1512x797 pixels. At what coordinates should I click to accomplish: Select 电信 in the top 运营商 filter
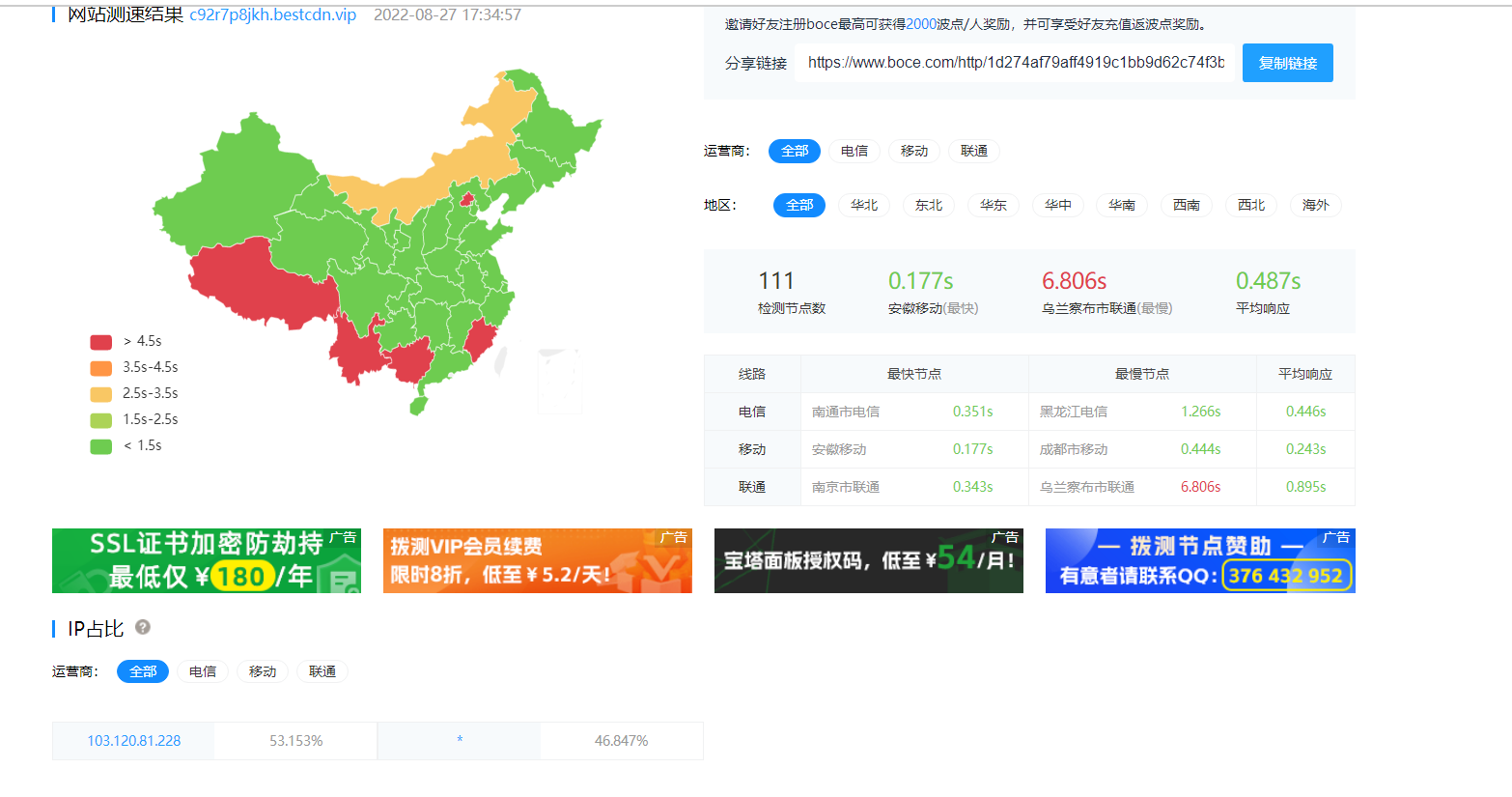(854, 152)
